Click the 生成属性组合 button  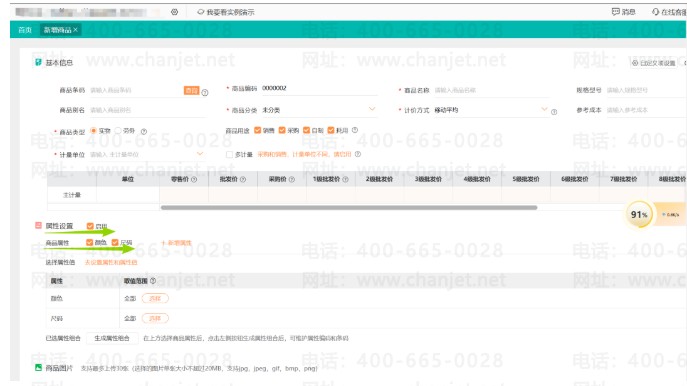(112, 338)
